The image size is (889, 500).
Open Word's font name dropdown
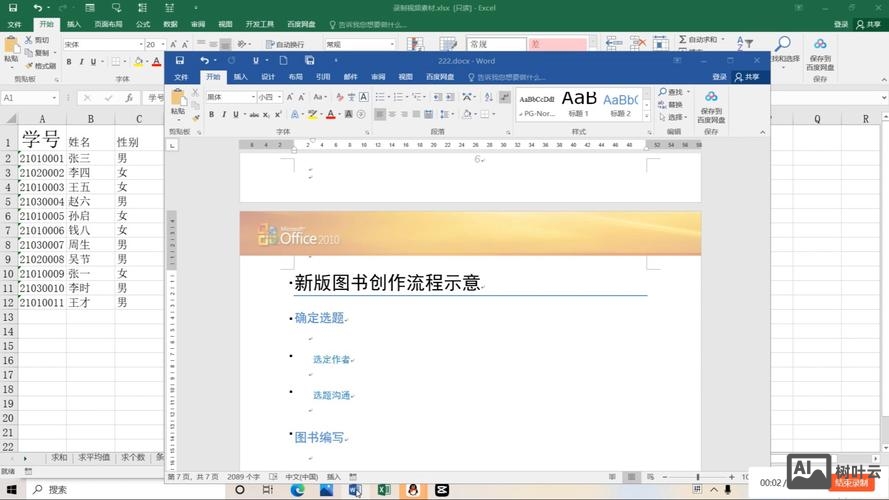pos(253,98)
